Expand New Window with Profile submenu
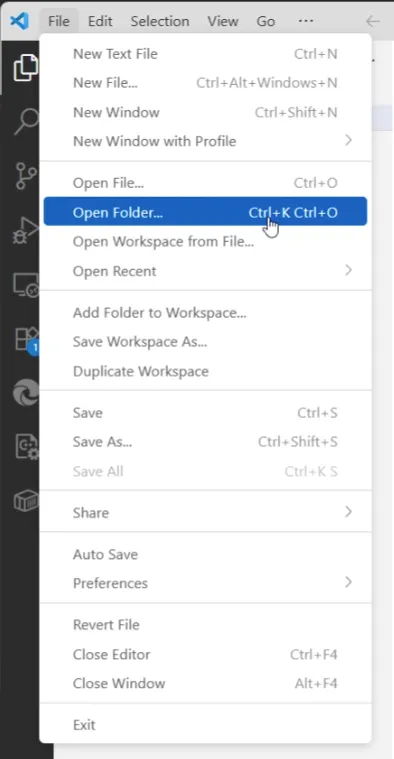 click(205, 141)
